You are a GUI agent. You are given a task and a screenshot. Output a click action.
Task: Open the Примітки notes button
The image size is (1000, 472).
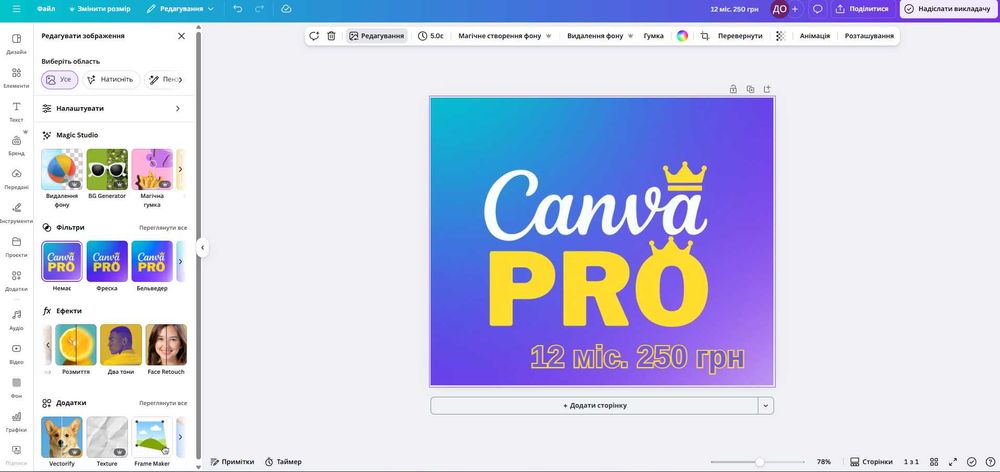click(233, 461)
